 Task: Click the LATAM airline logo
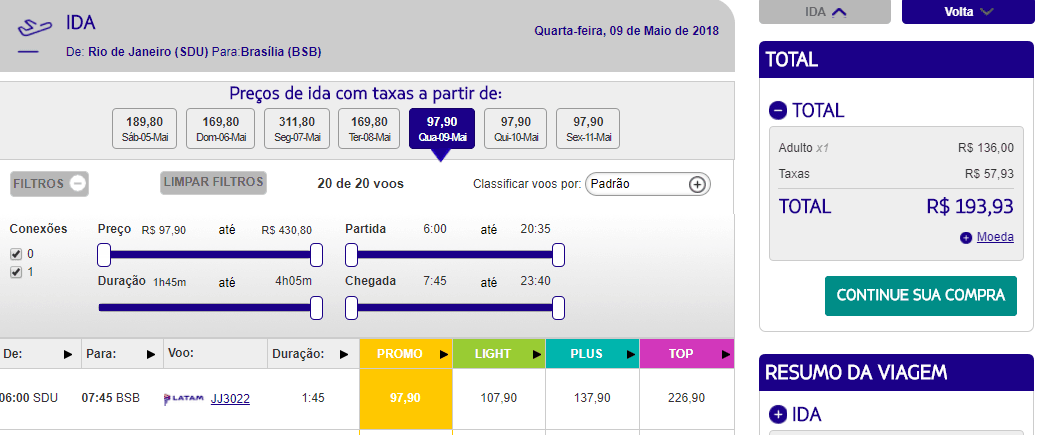[x=184, y=399]
